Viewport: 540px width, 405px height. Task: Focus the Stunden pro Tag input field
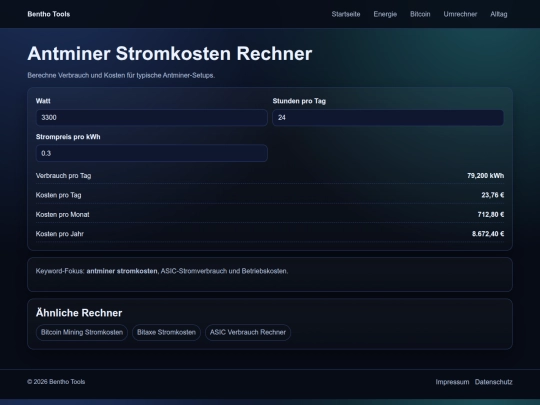pyautogui.click(x=388, y=117)
